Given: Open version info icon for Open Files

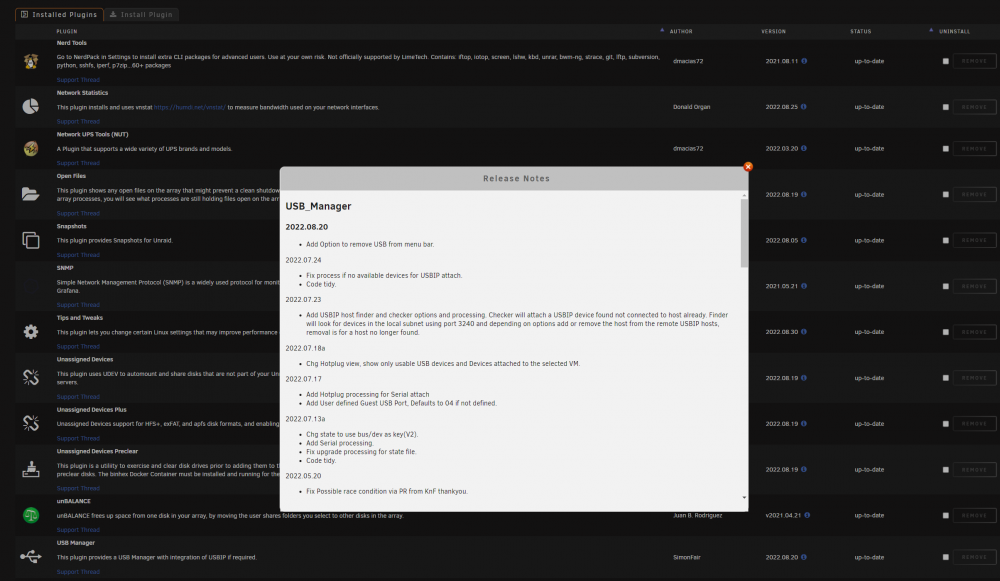Looking at the screenshot, I should point(804,195).
